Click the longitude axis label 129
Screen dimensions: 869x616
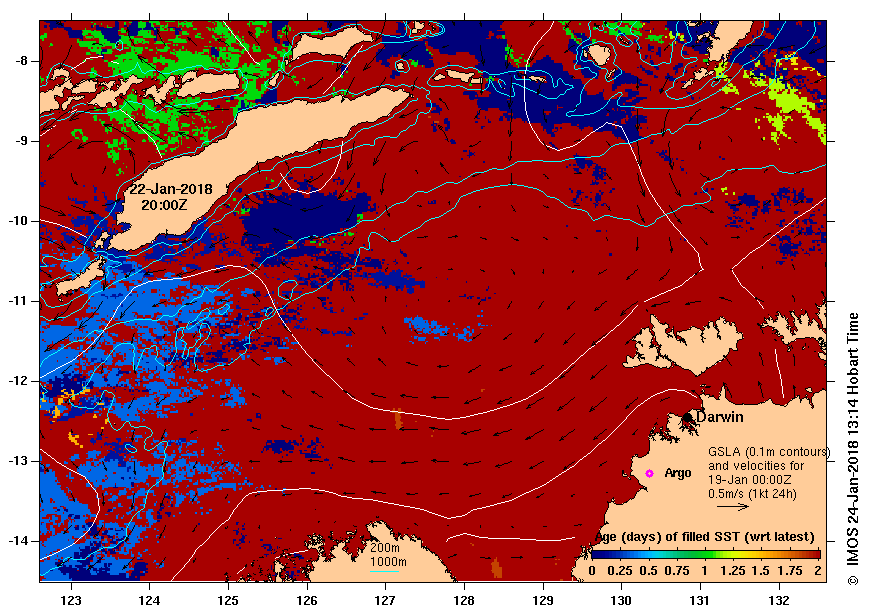click(x=543, y=600)
